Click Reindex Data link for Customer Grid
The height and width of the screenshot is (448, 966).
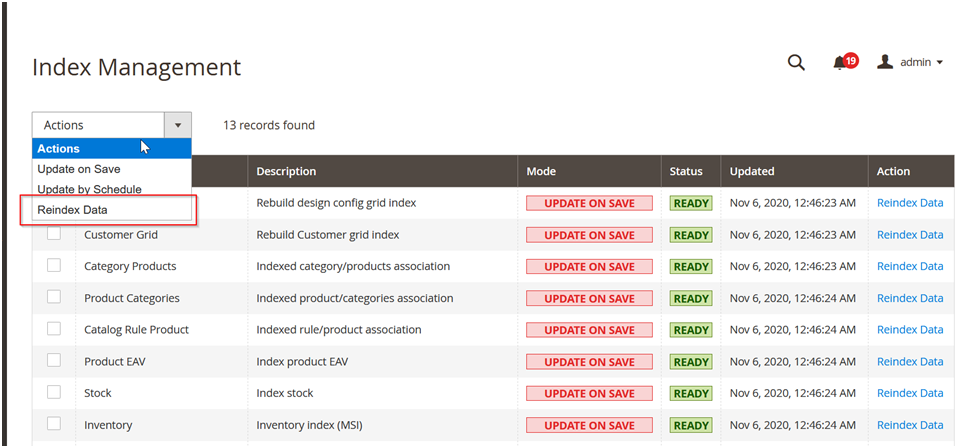coord(910,235)
